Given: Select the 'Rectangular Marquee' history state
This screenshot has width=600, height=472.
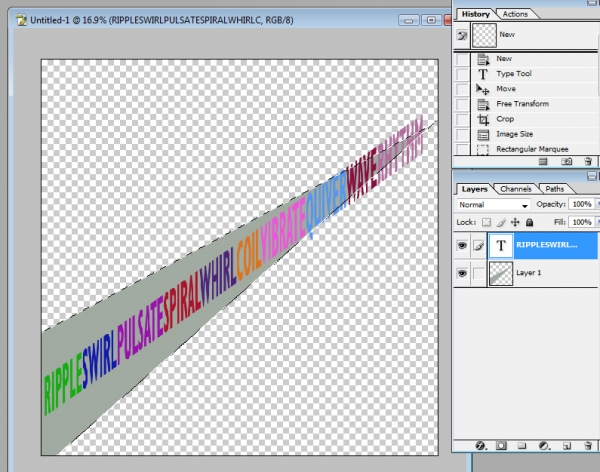Looking at the screenshot, I should [535, 149].
